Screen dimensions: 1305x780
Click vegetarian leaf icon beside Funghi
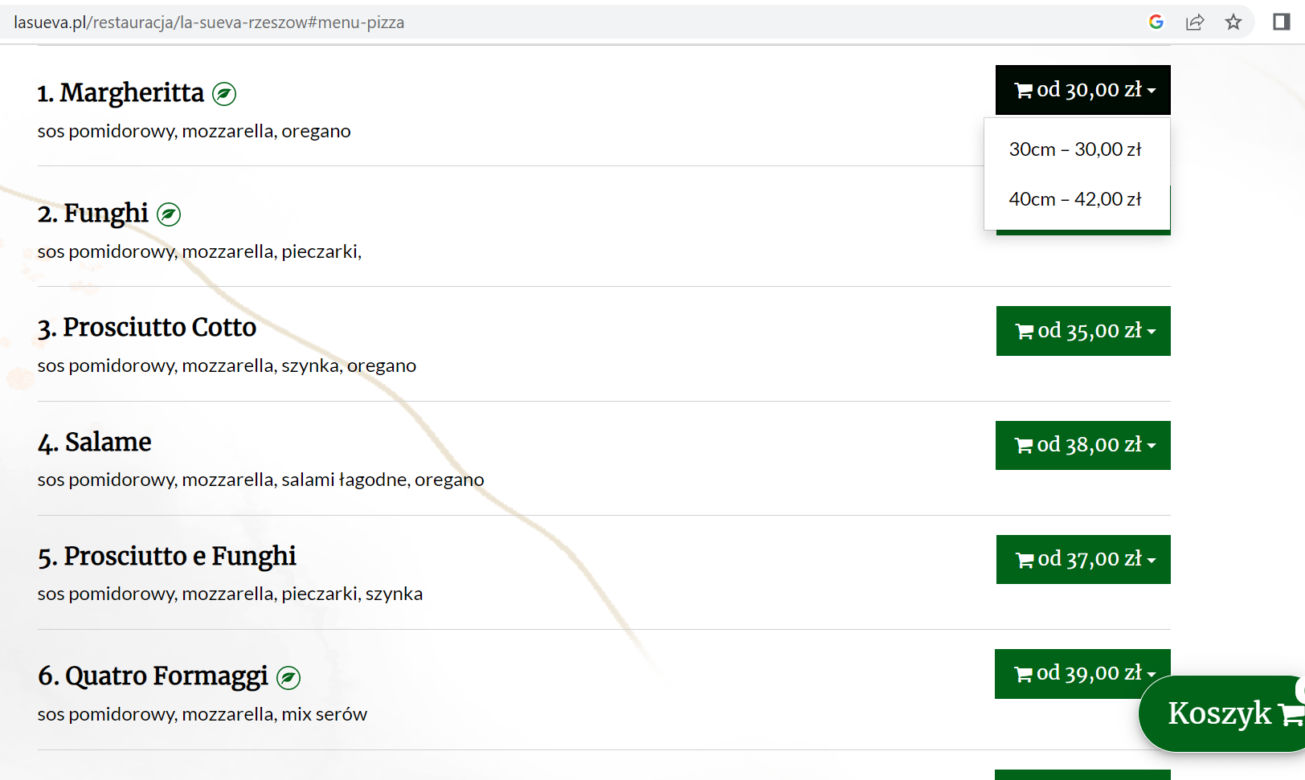point(169,214)
